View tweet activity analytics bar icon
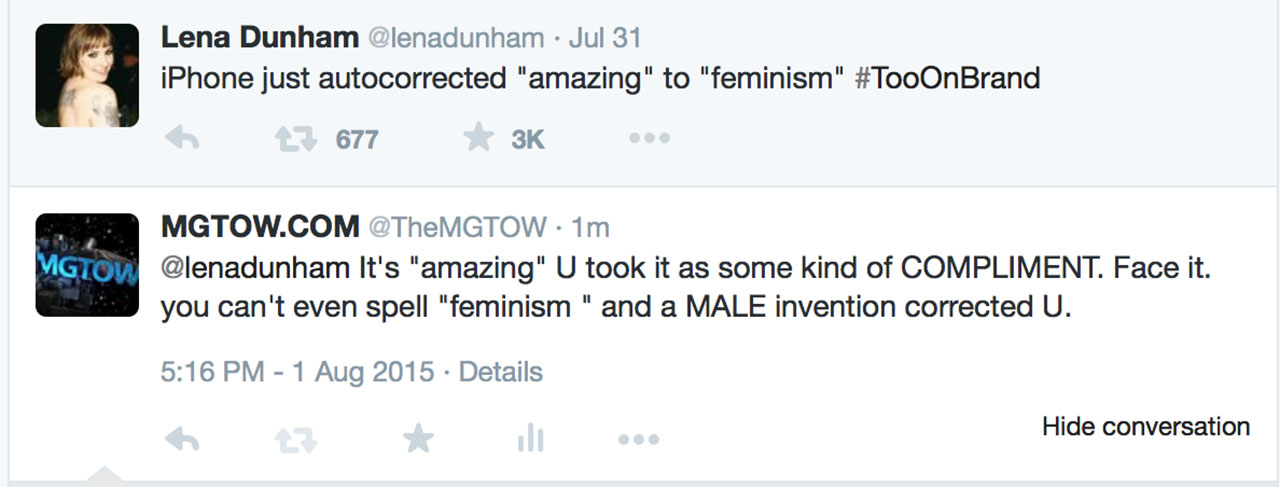 (530, 438)
